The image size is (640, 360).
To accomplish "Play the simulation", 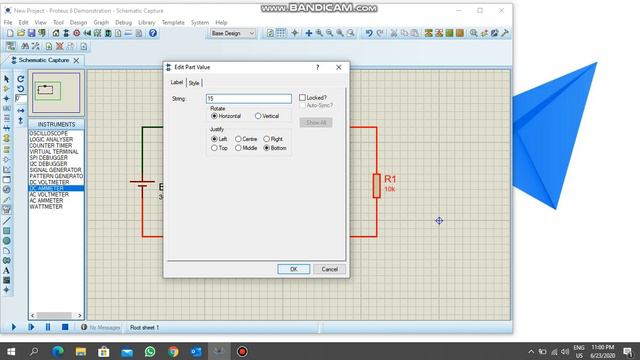I will (13, 327).
